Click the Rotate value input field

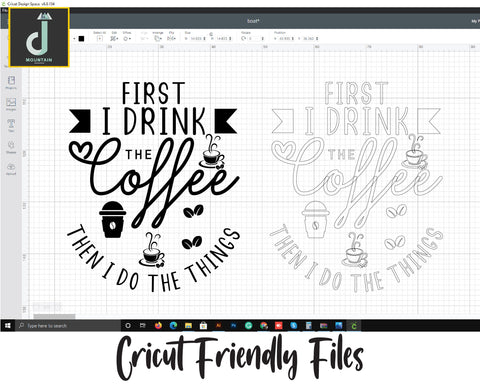click(254, 39)
